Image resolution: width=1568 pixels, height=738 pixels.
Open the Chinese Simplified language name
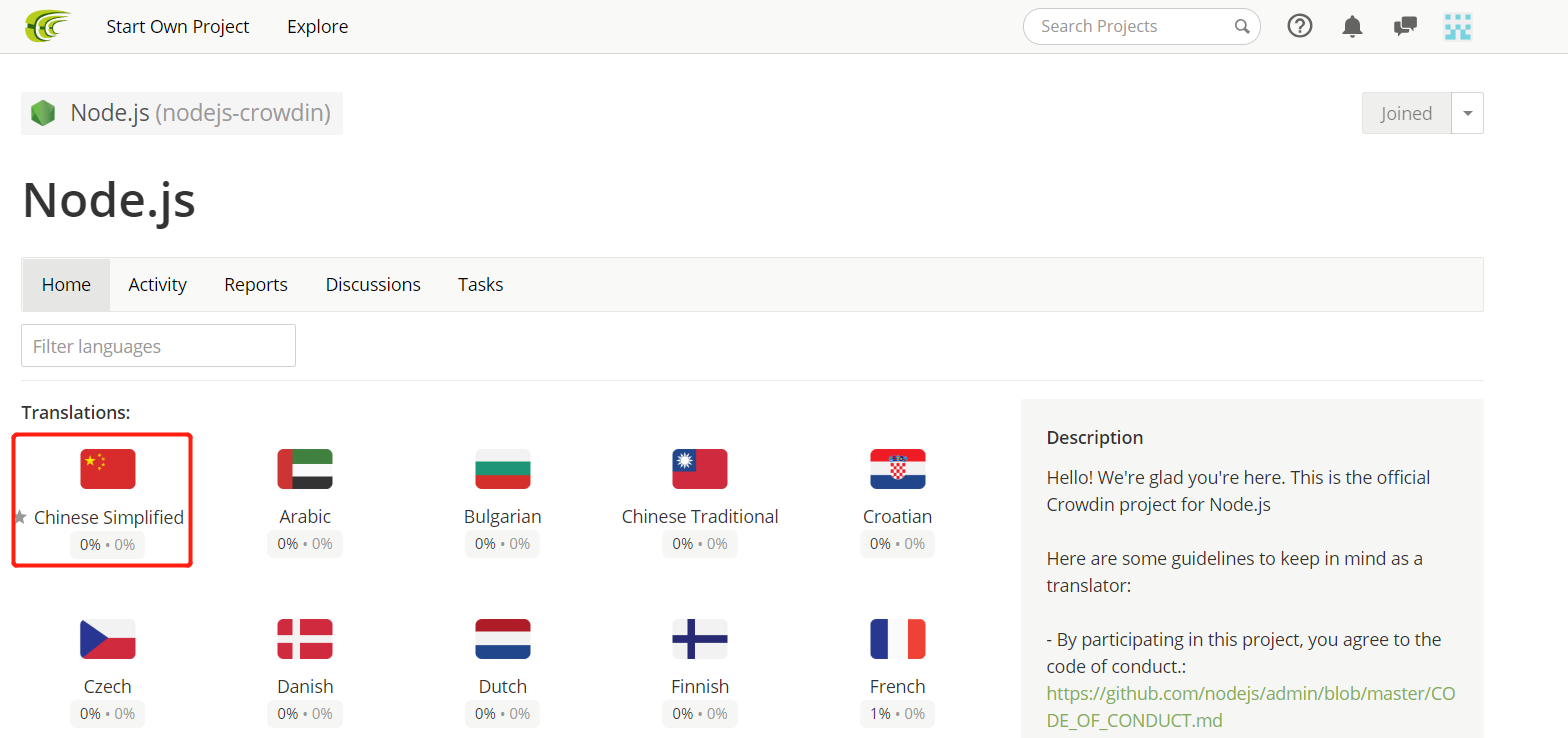point(109,517)
